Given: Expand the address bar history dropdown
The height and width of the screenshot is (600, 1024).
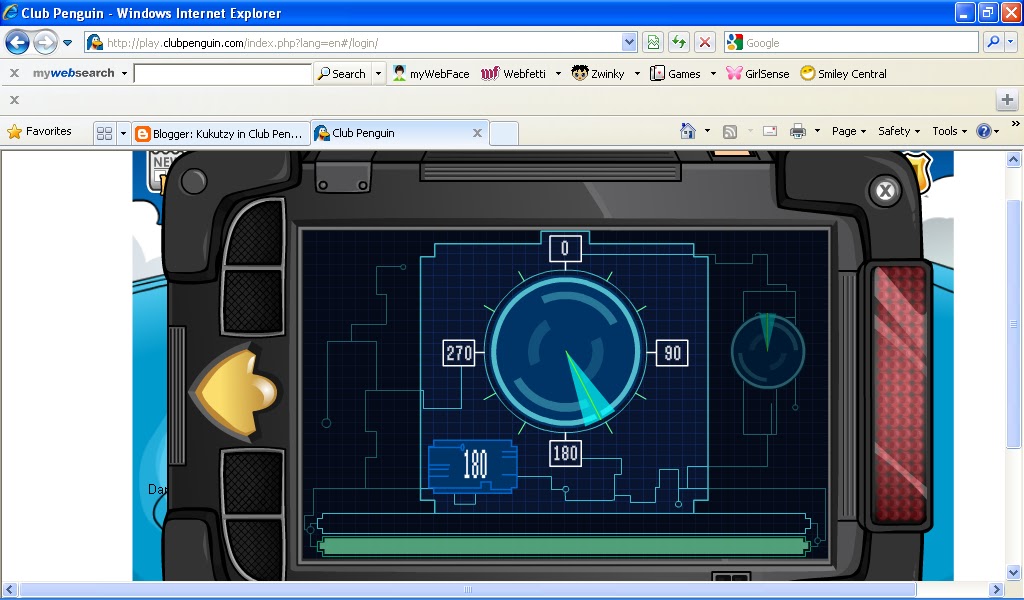Looking at the screenshot, I should 629,43.
